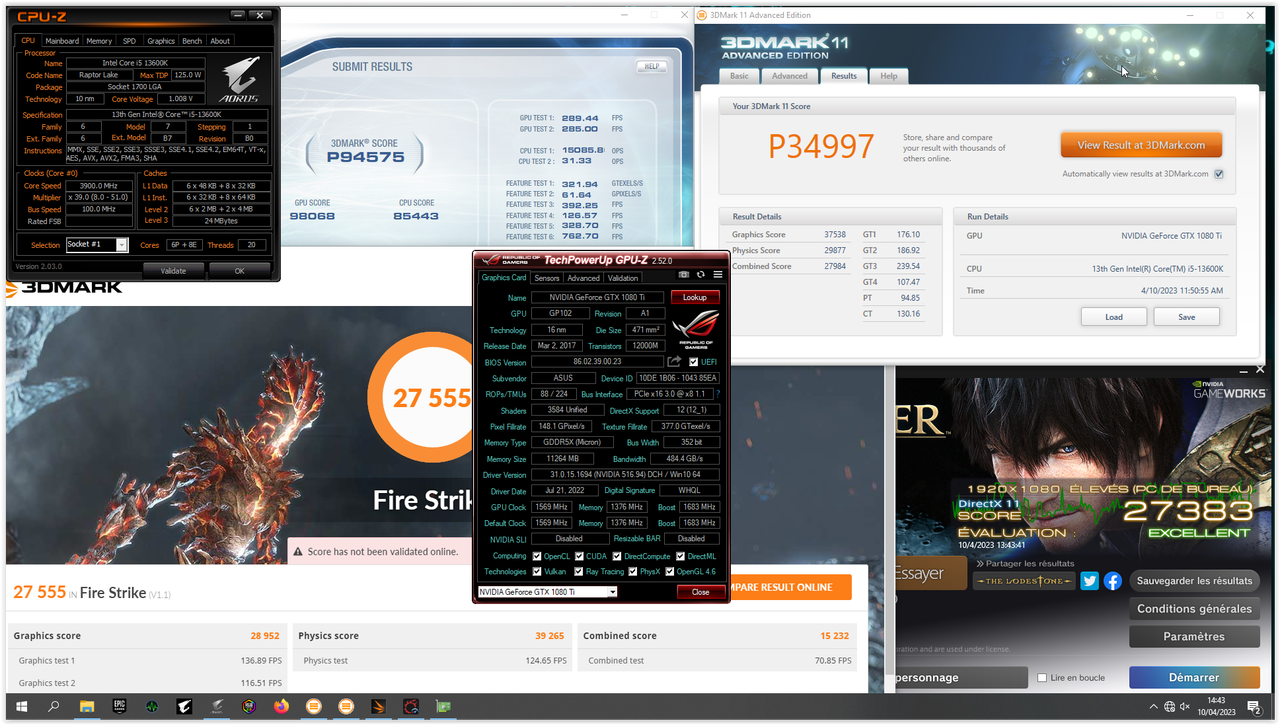Open the GPU-Z green card taskbar icon
The image size is (1280, 725).
click(x=442, y=707)
